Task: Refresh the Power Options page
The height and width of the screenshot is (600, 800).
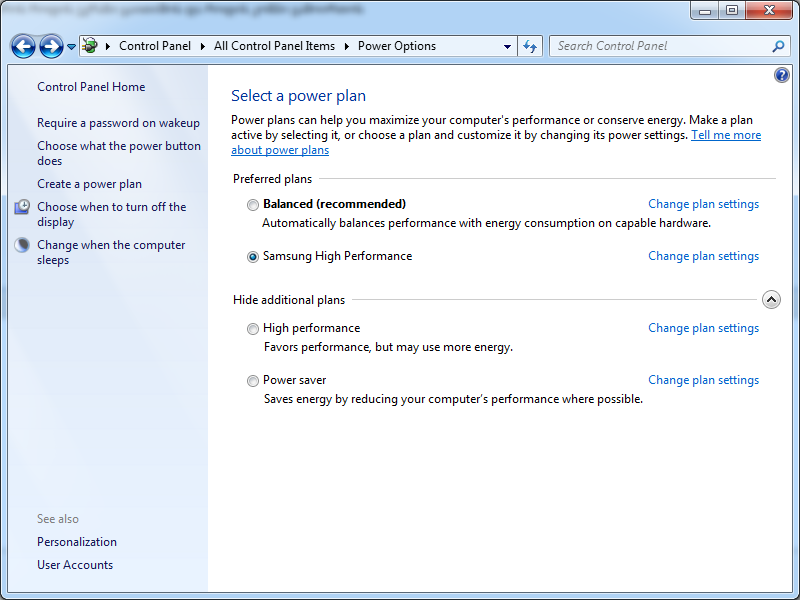Action: coord(530,46)
